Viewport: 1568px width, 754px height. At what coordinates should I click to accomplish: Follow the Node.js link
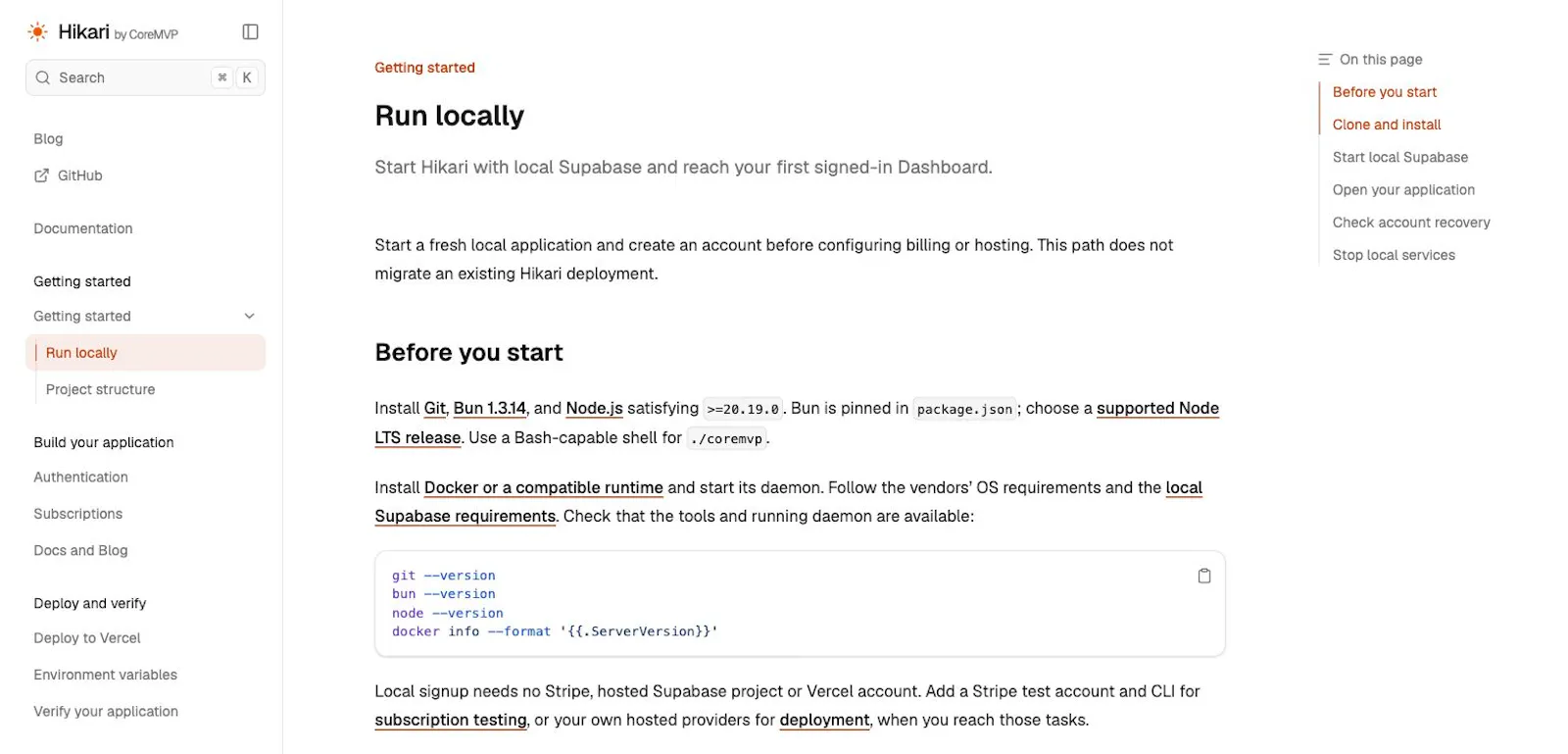(x=594, y=408)
